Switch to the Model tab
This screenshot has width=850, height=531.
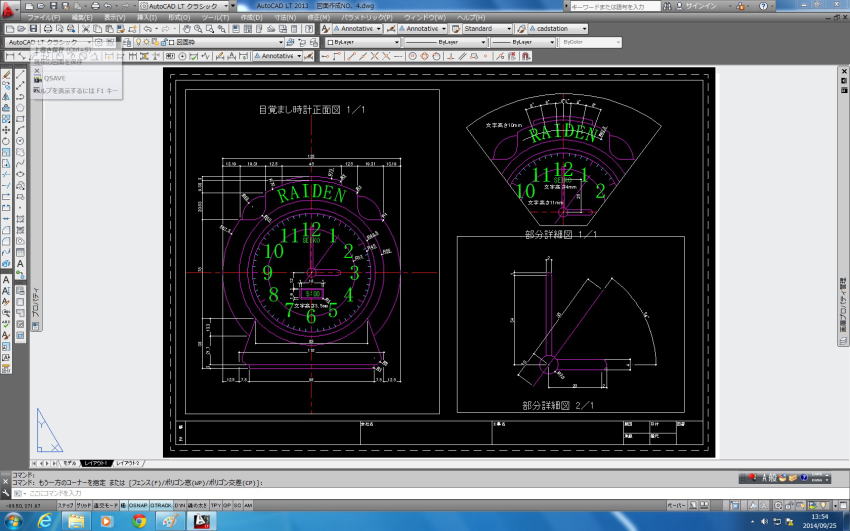[69, 463]
